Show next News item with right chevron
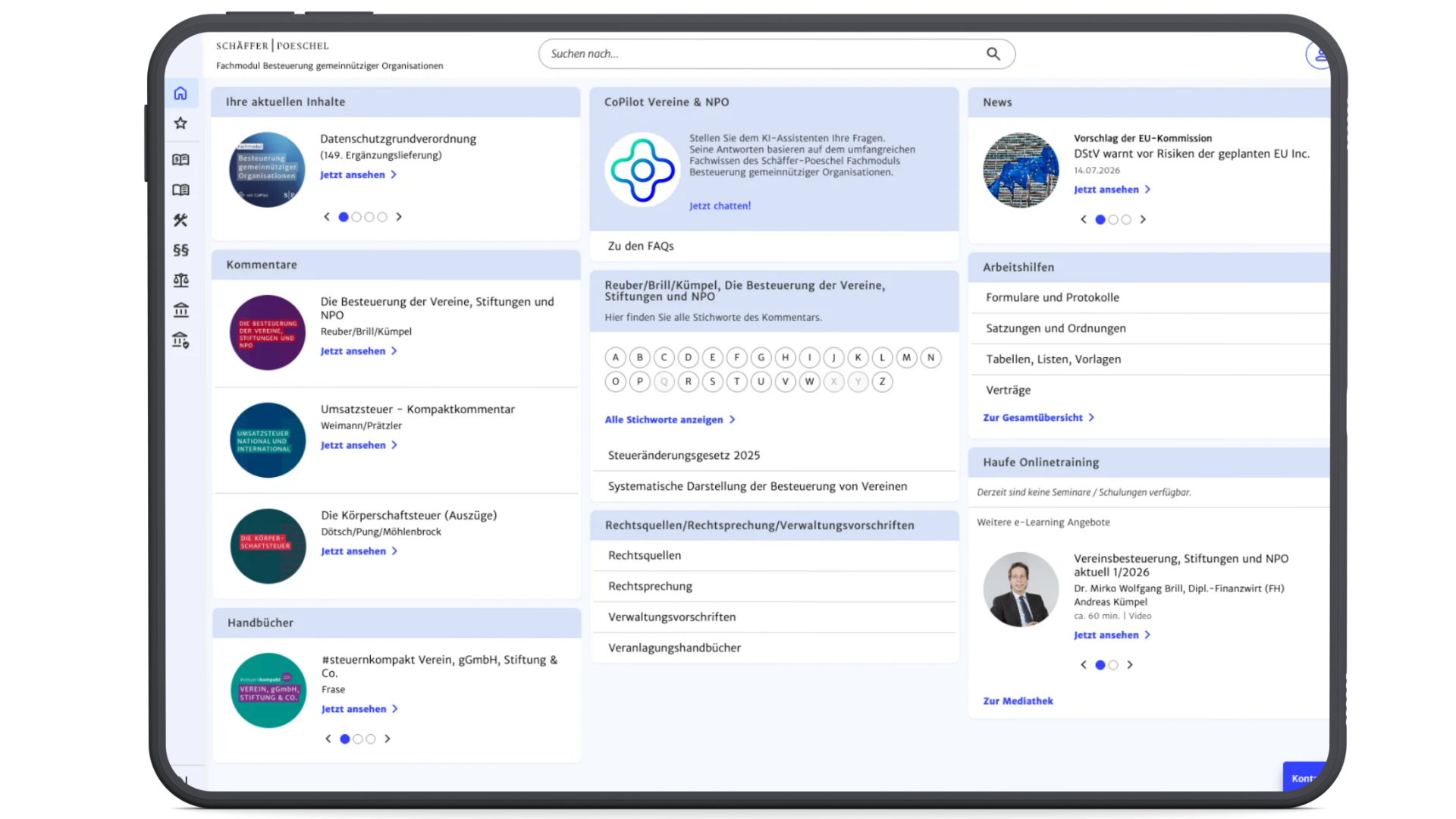The height and width of the screenshot is (819, 1456). [x=1143, y=220]
